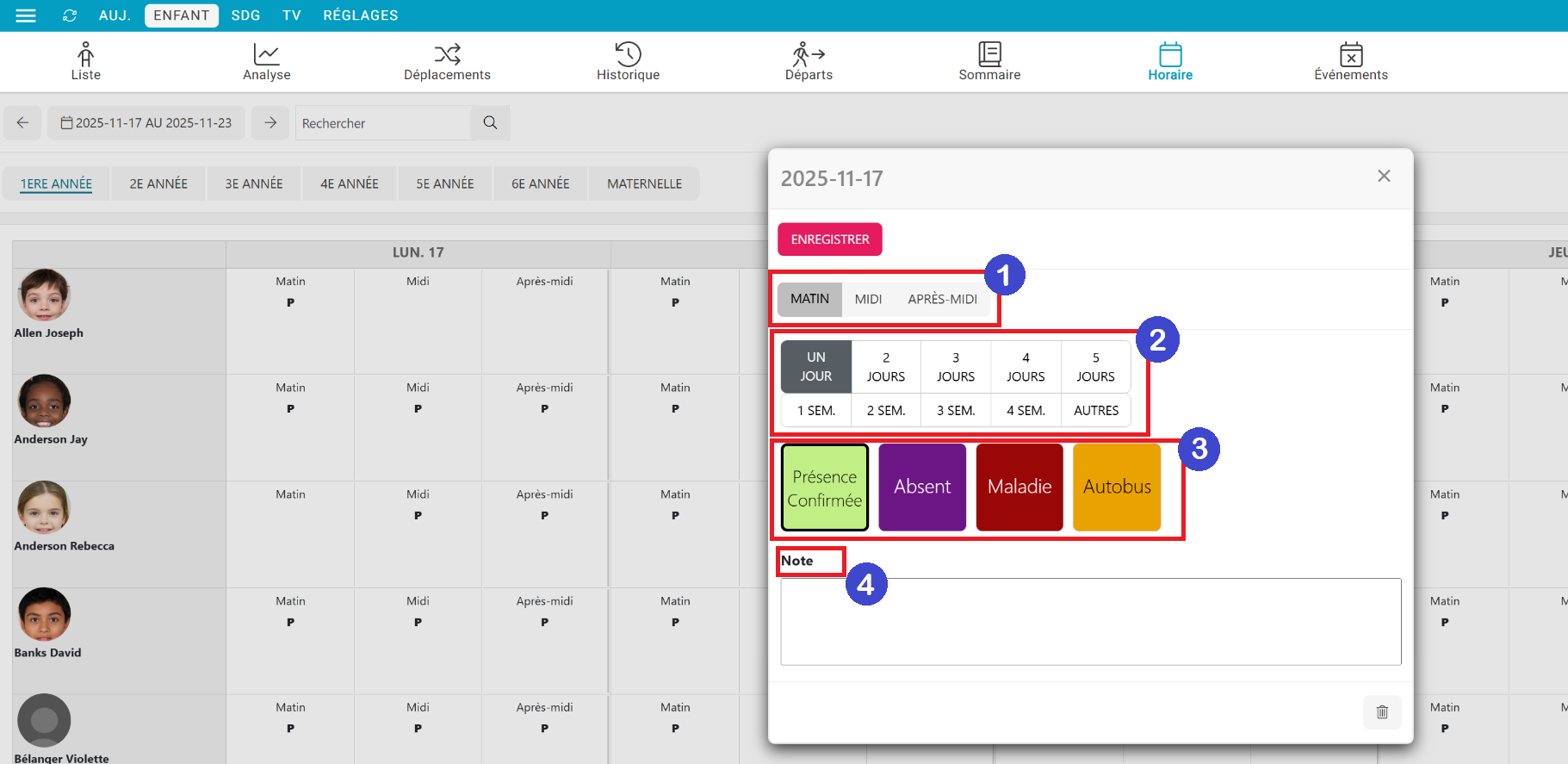Image resolution: width=1568 pixels, height=764 pixels.
Task: Go to next week with right arrow
Action: (270, 123)
